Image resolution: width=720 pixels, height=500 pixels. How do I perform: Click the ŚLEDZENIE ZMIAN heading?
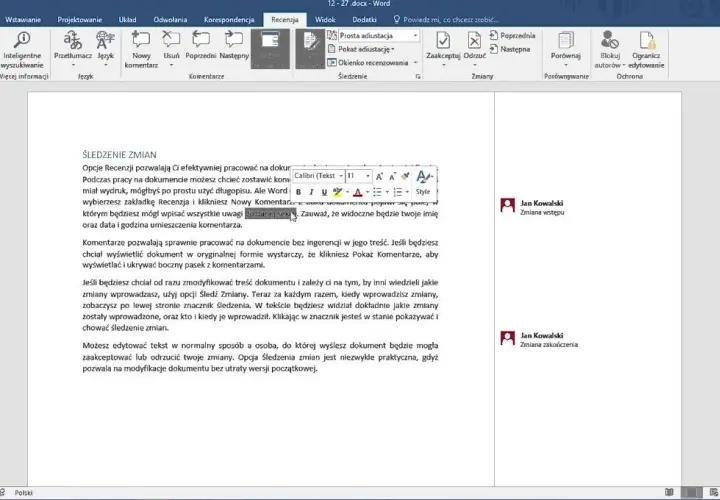pos(119,155)
